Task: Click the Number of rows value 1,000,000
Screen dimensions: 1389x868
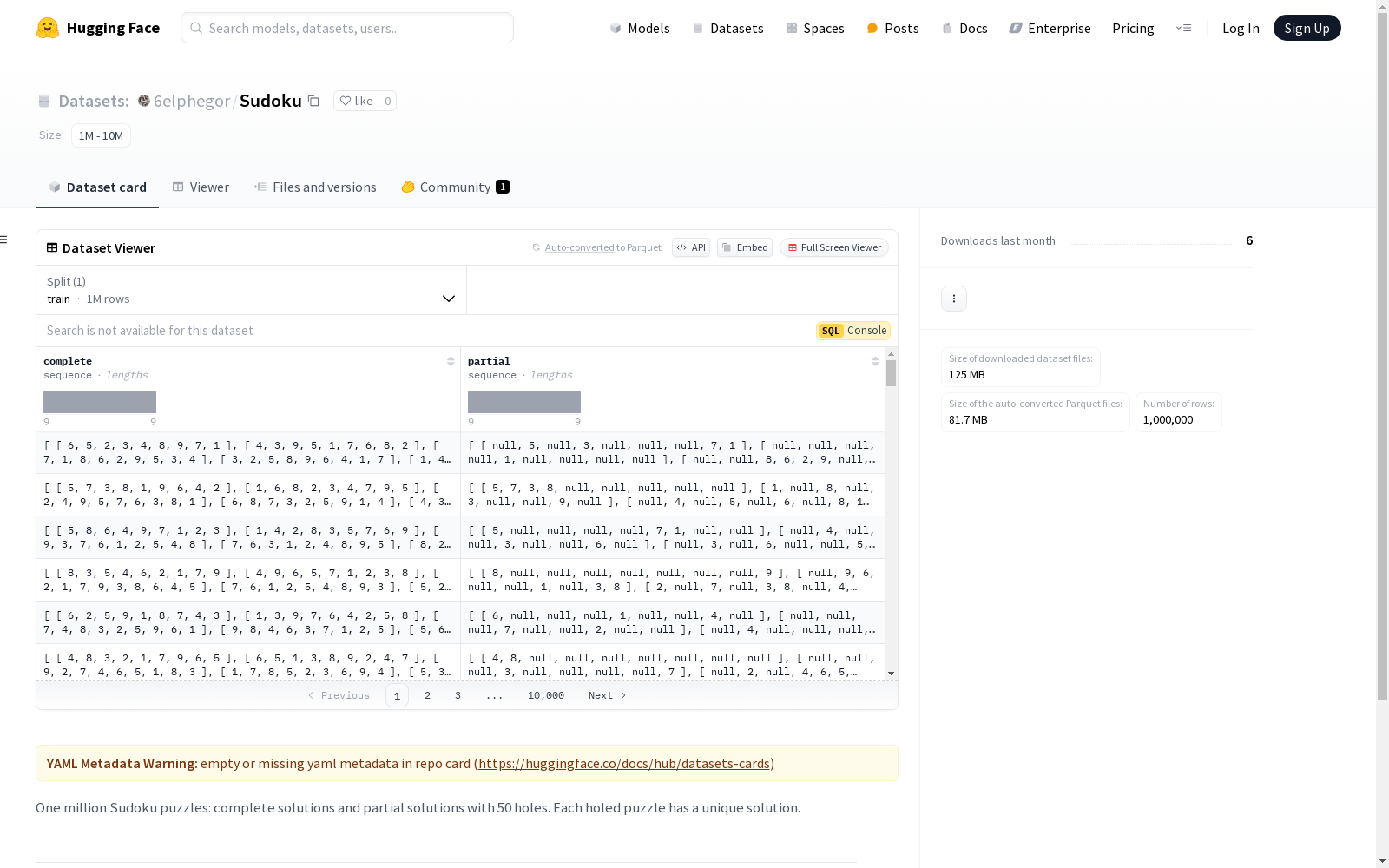Action: click(x=1168, y=420)
